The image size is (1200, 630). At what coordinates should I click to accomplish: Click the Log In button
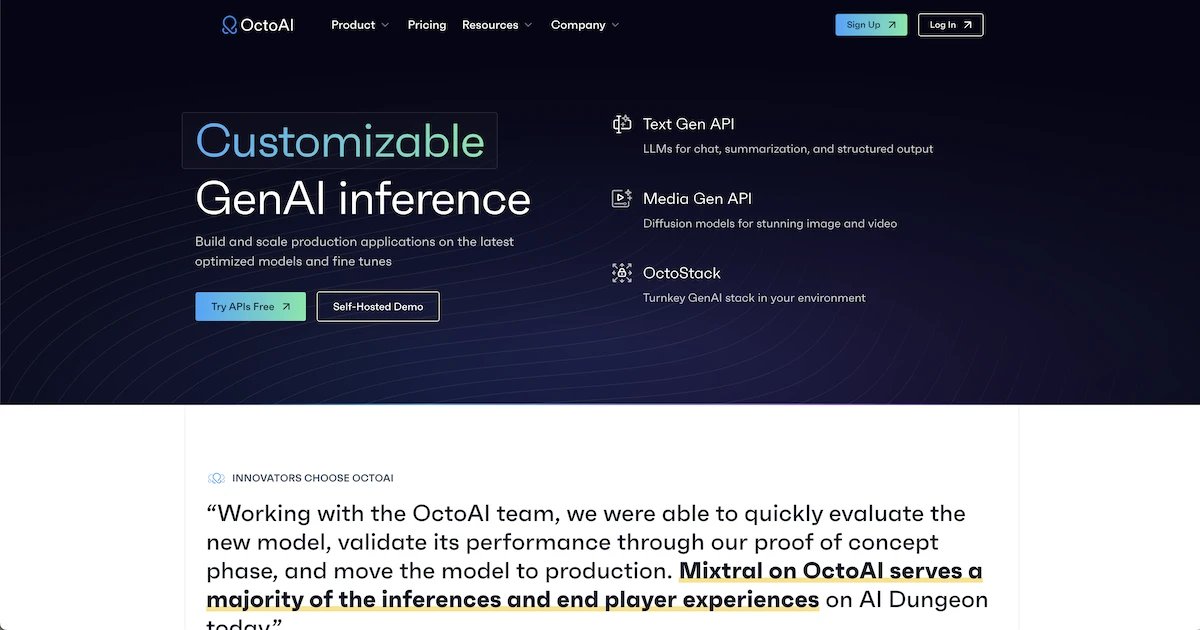[x=950, y=24]
